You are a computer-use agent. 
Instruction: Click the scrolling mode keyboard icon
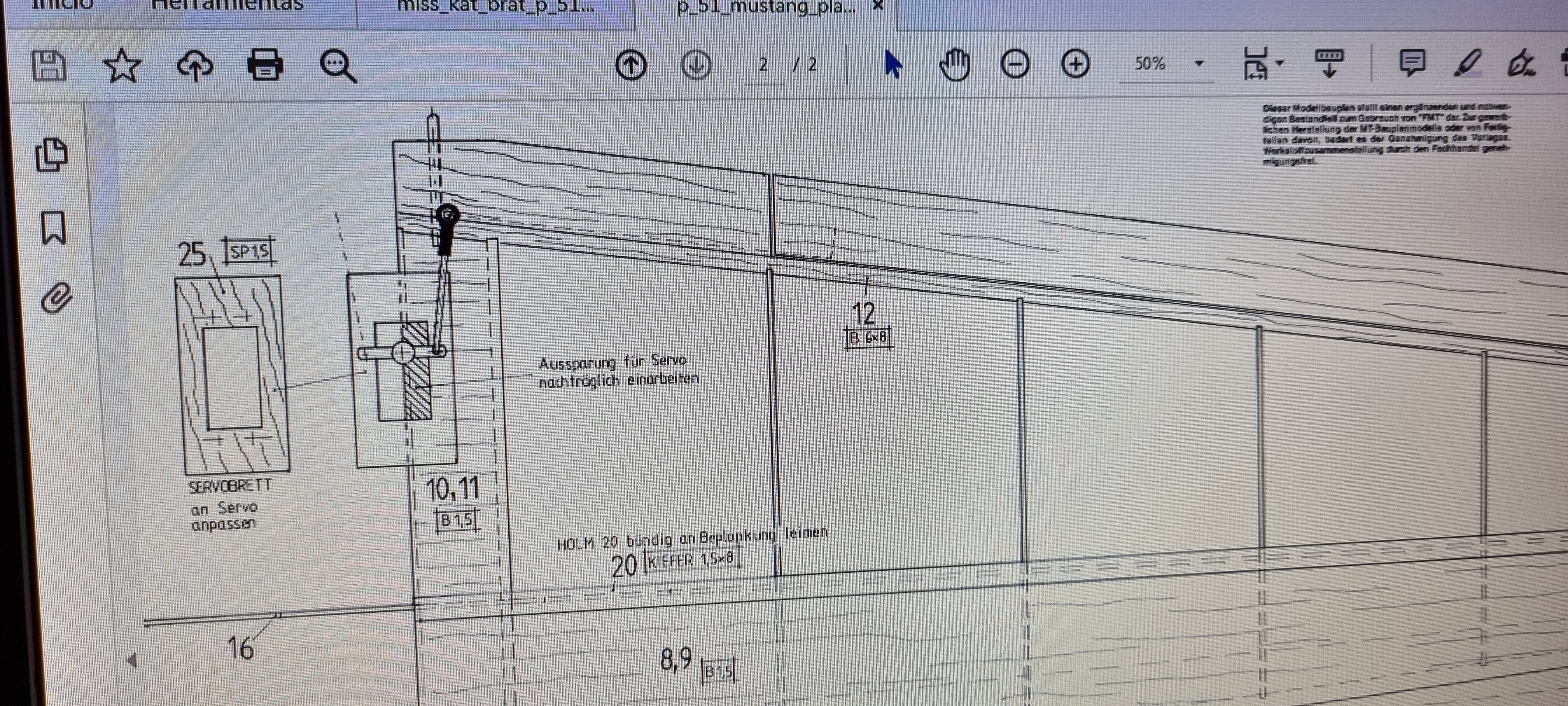coord(1329,63)
